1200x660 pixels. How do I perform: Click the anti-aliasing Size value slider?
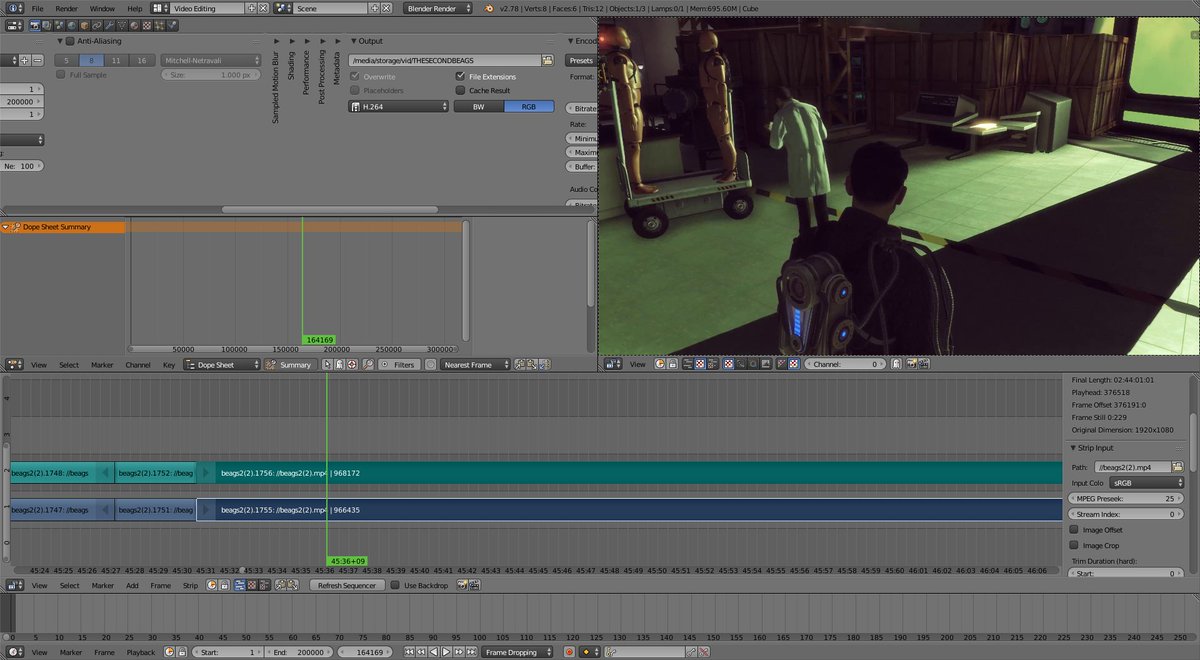211,75
